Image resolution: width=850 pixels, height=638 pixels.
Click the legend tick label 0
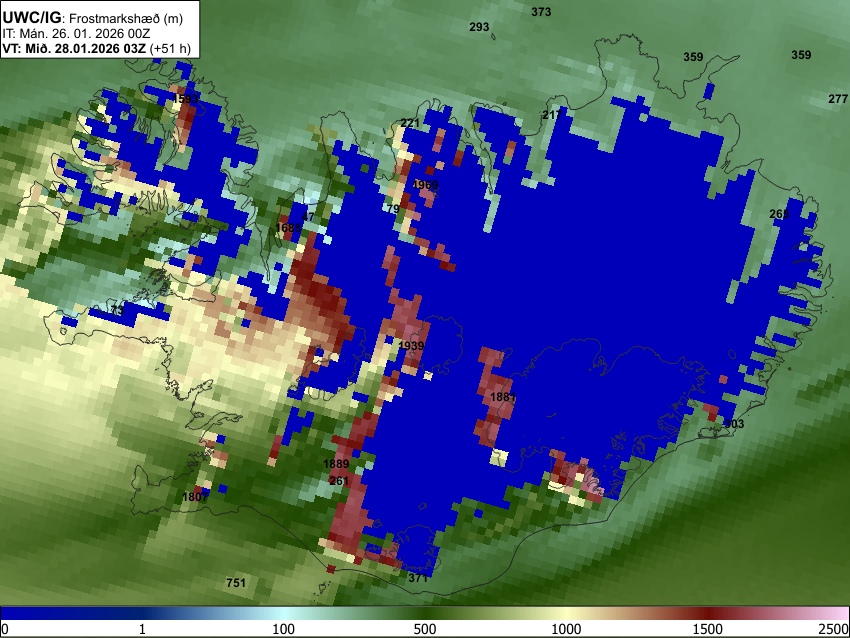pos(5,629)
